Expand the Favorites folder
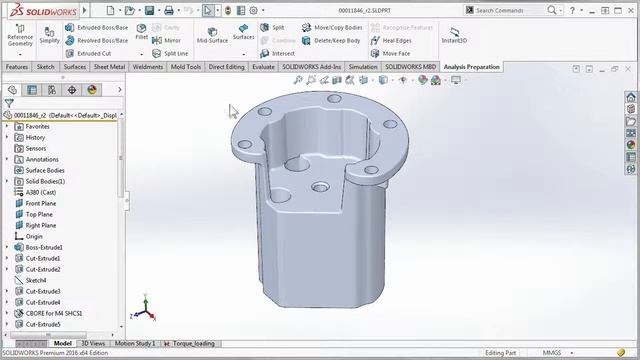 click(7, 127)
